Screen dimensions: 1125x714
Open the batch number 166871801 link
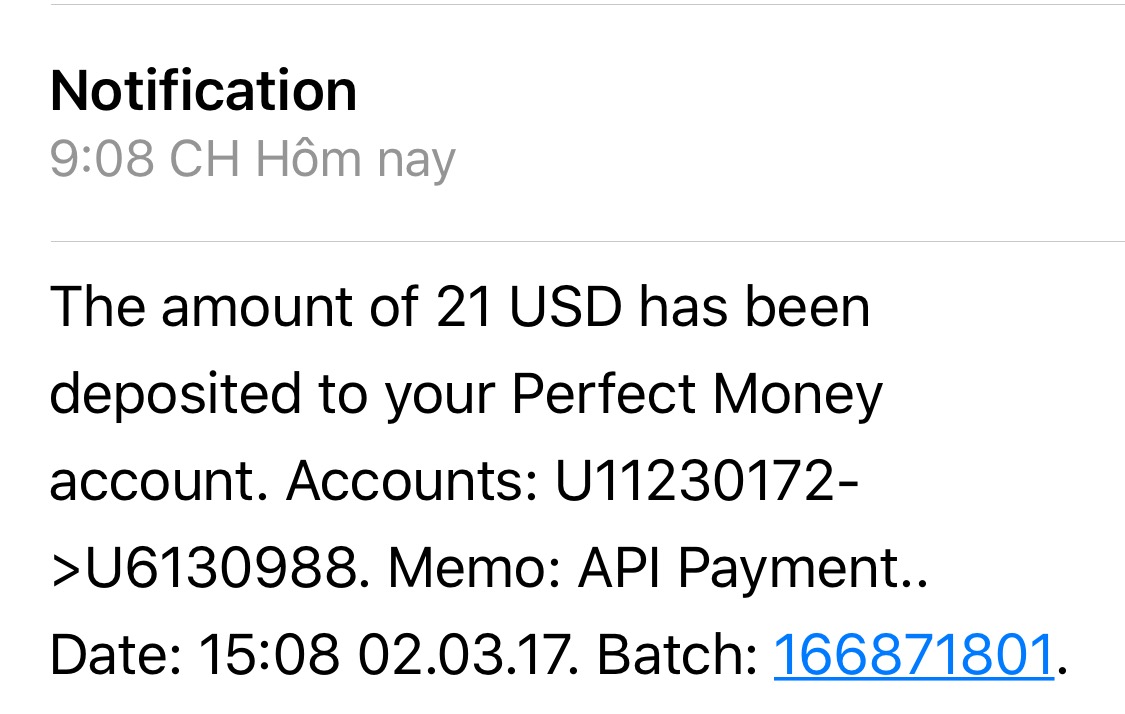(x=913, y=656)
